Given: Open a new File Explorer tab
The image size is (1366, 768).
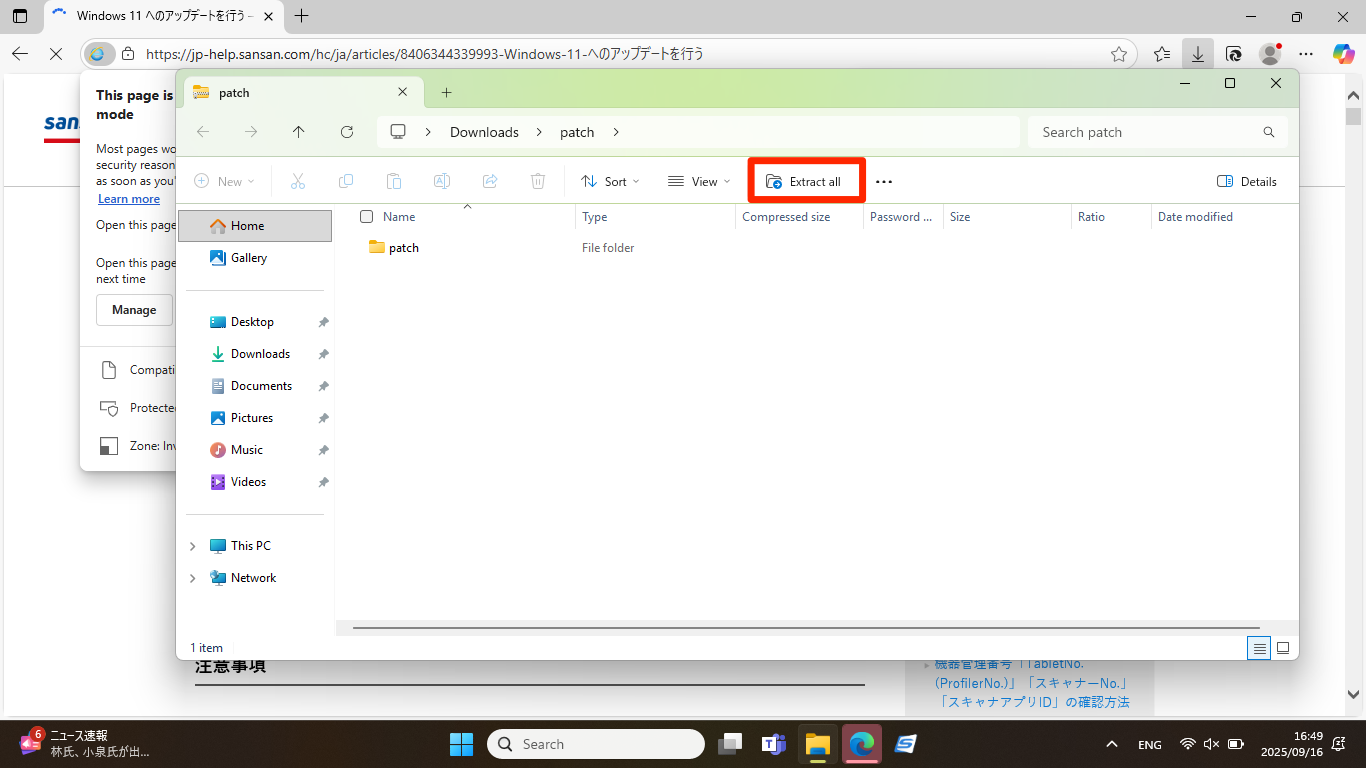Looking at the screenshot, I should click(446, 93).
